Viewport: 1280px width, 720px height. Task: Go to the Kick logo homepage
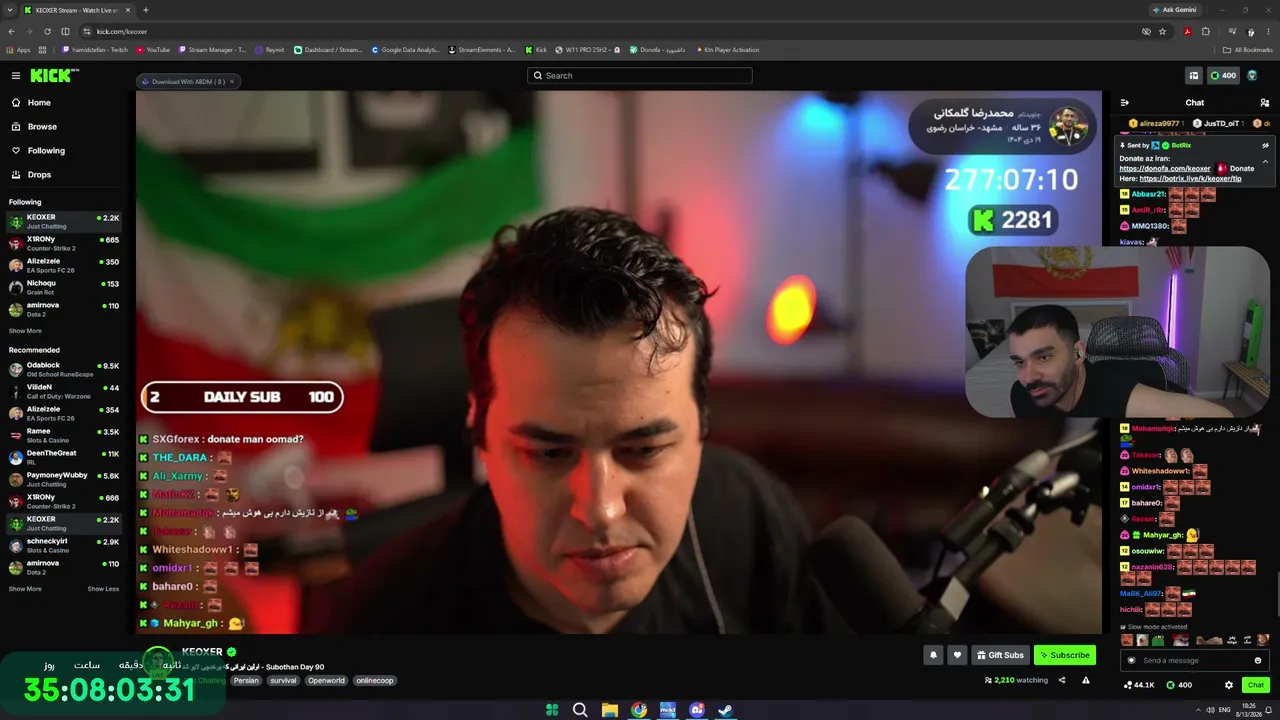pyautogui.click(x=54, y=76)
